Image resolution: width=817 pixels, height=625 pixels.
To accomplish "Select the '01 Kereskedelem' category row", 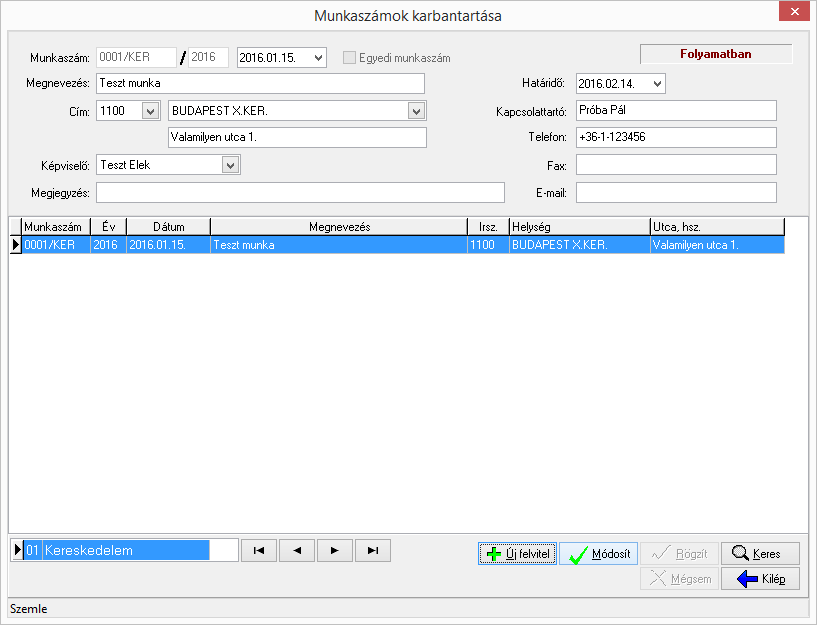I will point(117,550).
